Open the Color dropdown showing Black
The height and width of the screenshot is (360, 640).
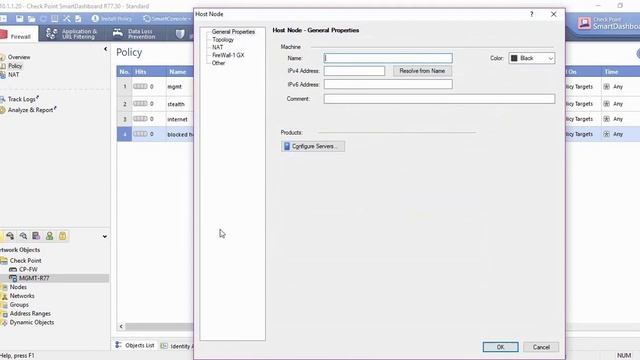pyautogui.click(x=531, y=58)
